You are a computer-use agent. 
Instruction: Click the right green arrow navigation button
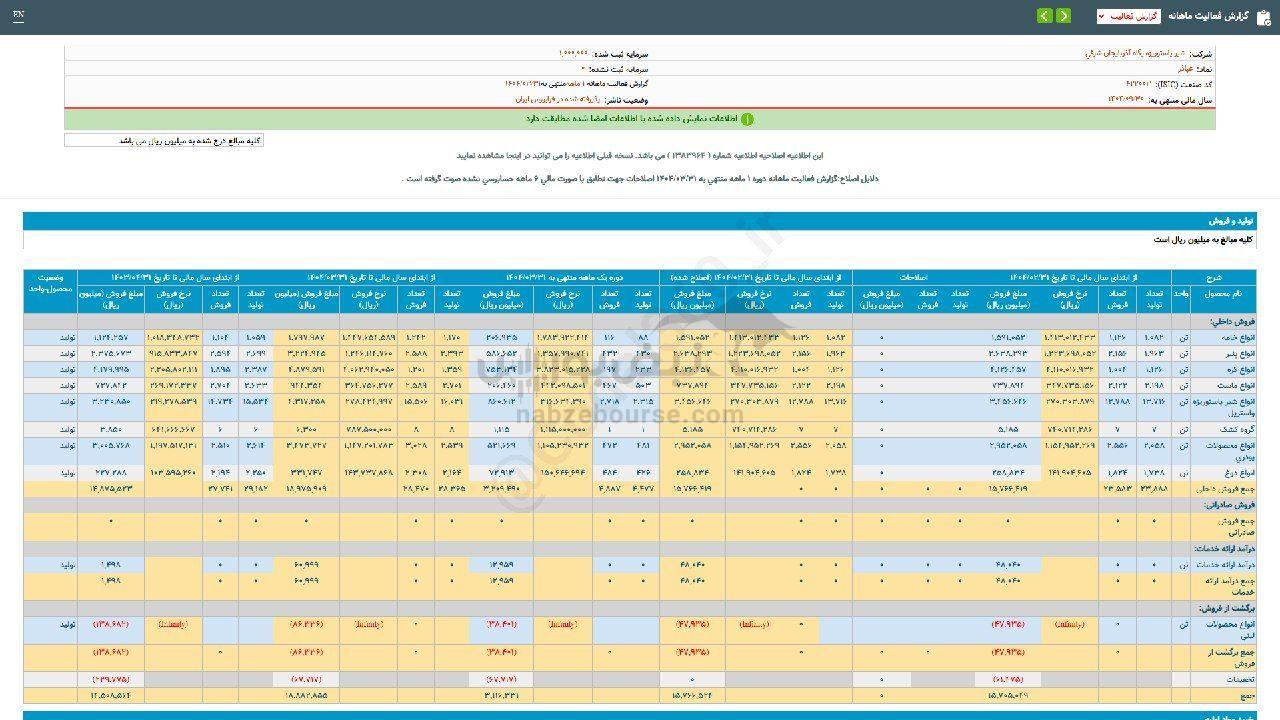(x=1063, y=16)
